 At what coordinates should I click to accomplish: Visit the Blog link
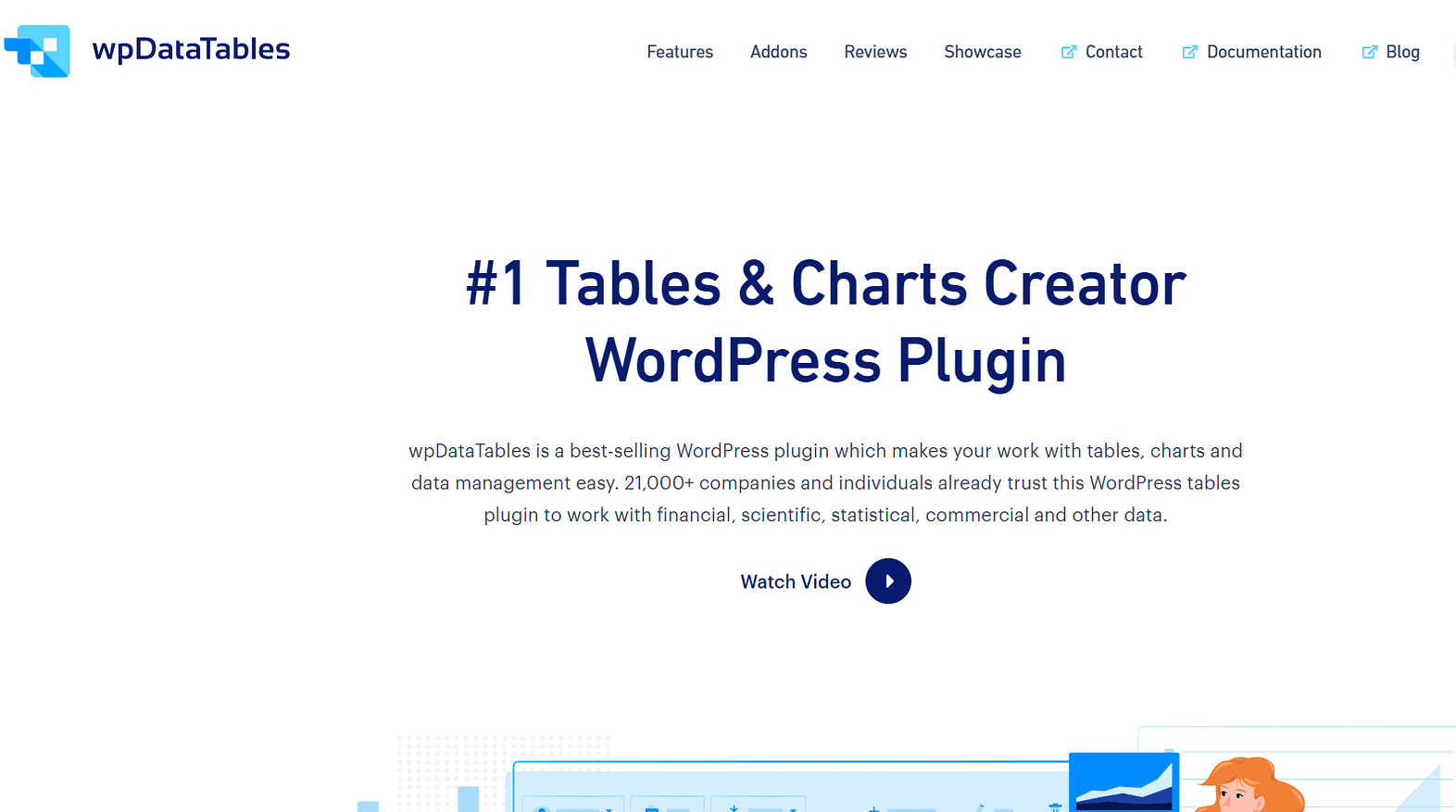[x=1402, y=52]
